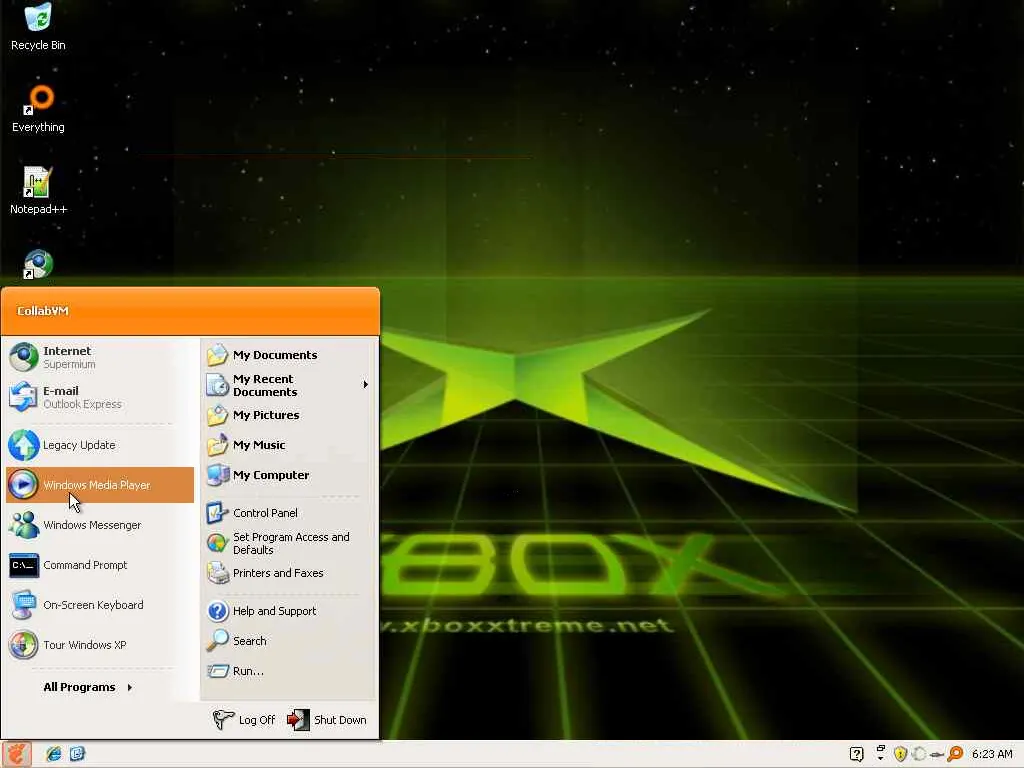Click the CollabVM user name header
The image size is (1024, 768).
pyautogui.click(x=42, y=311)
